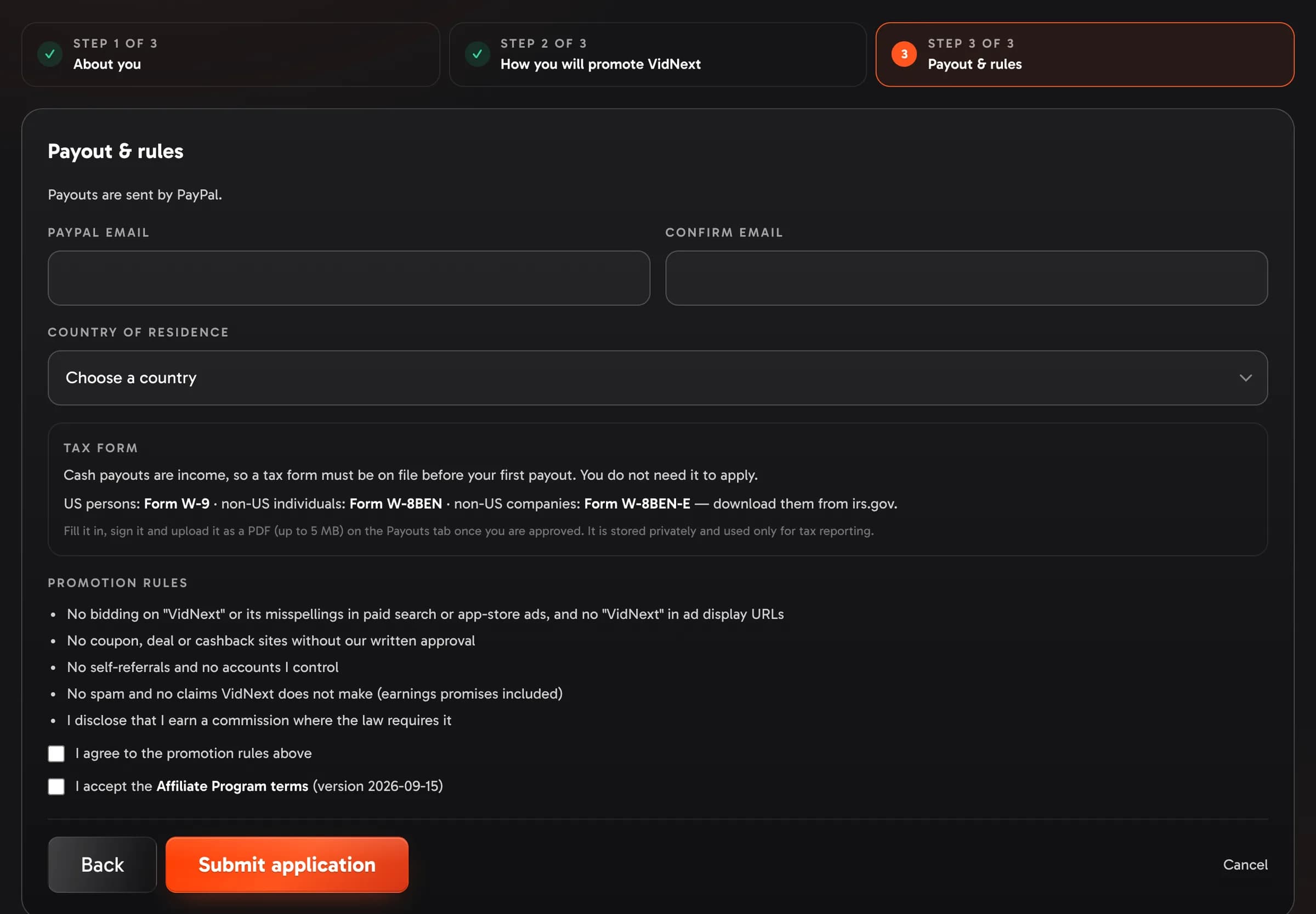
Task: Focus the PayPal email input field
Action: click(349, 278)
